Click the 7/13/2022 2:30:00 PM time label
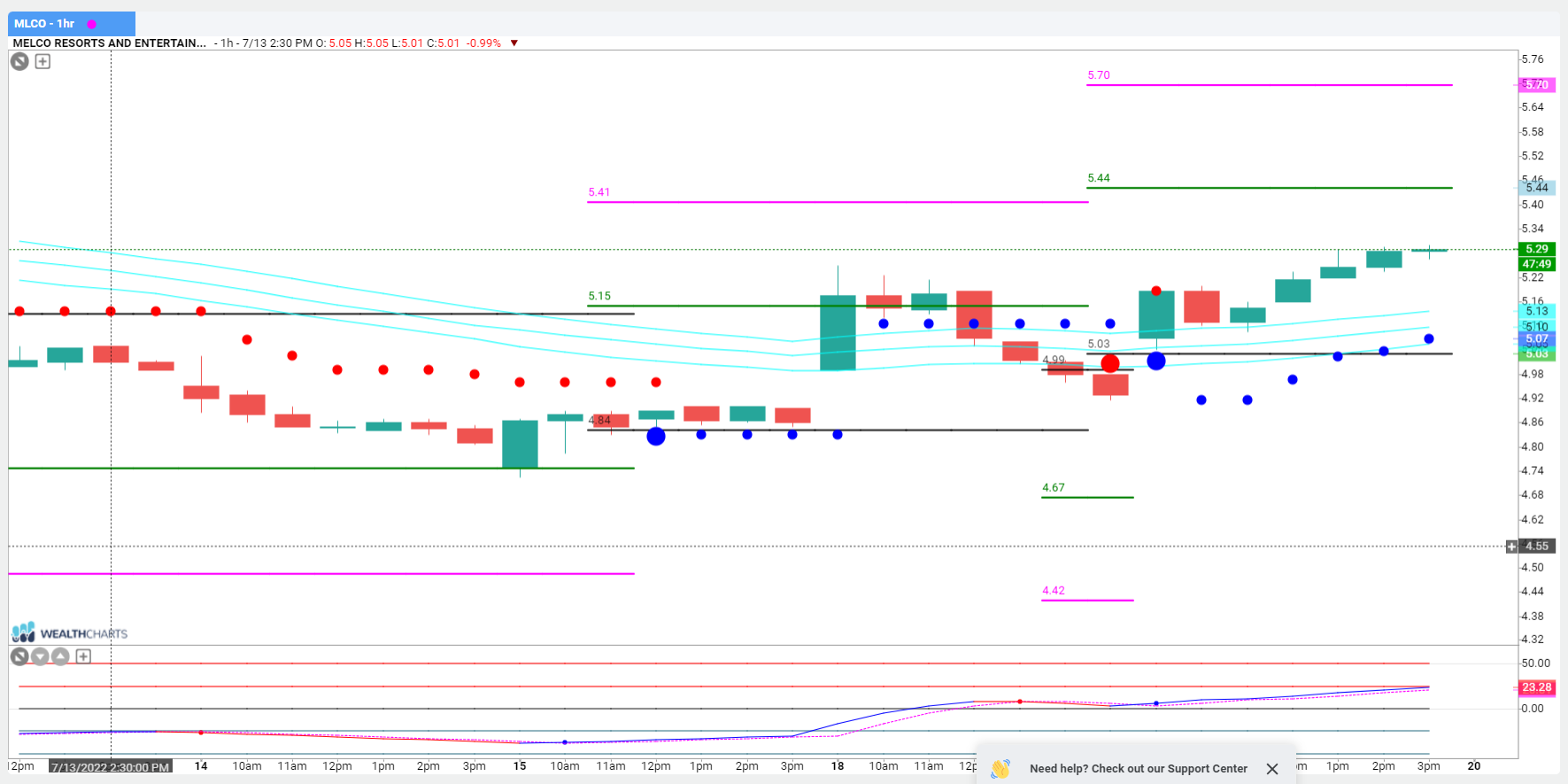1568x784 pixels. 111,767
